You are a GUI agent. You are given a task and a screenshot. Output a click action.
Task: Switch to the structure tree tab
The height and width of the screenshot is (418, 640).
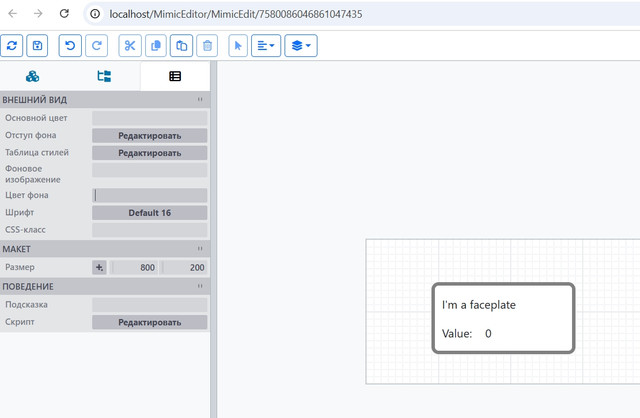104,76
